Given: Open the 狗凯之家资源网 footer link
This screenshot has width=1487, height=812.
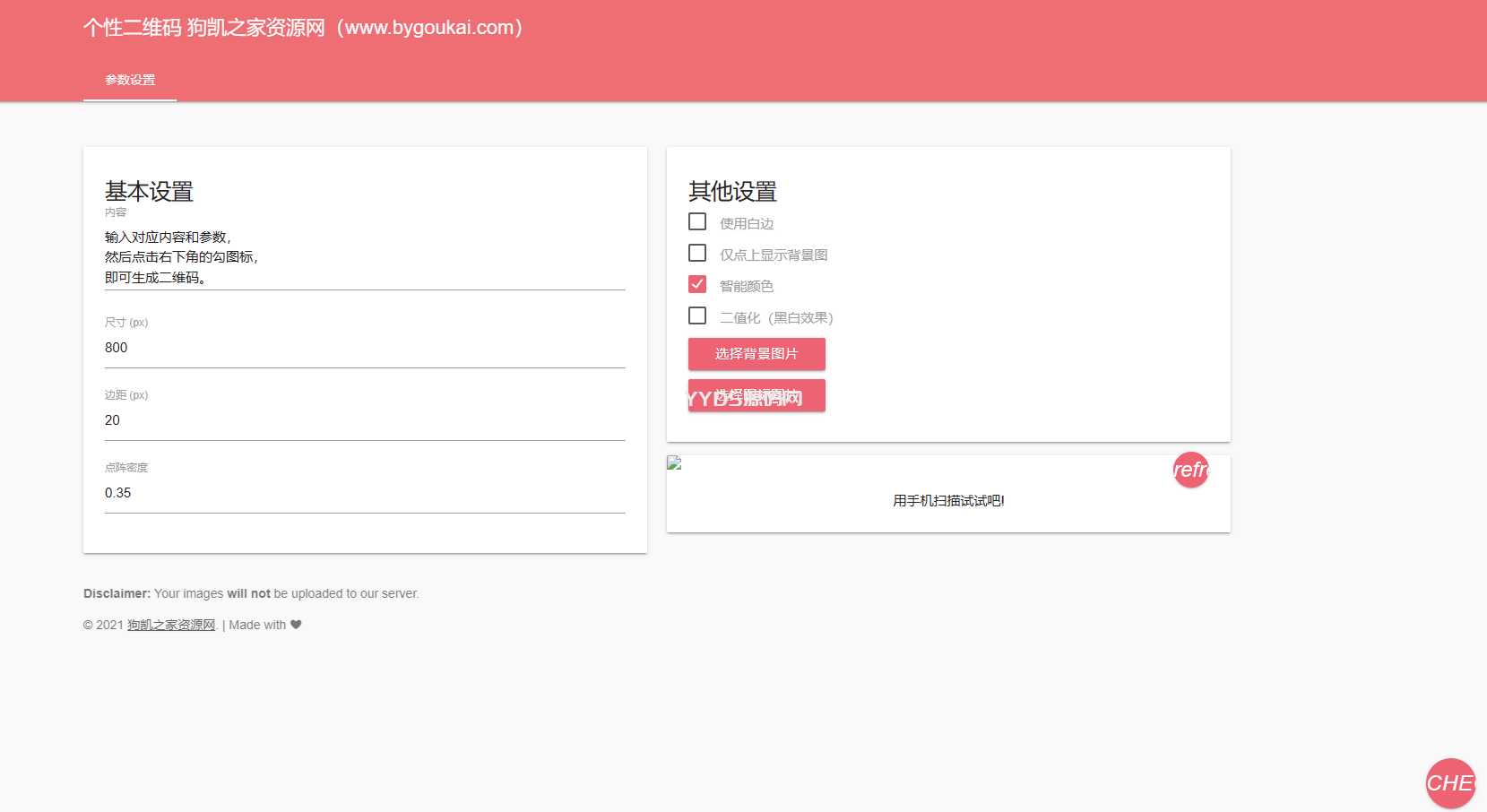Looking at the screenshot, I should click(x=171, y=625).
